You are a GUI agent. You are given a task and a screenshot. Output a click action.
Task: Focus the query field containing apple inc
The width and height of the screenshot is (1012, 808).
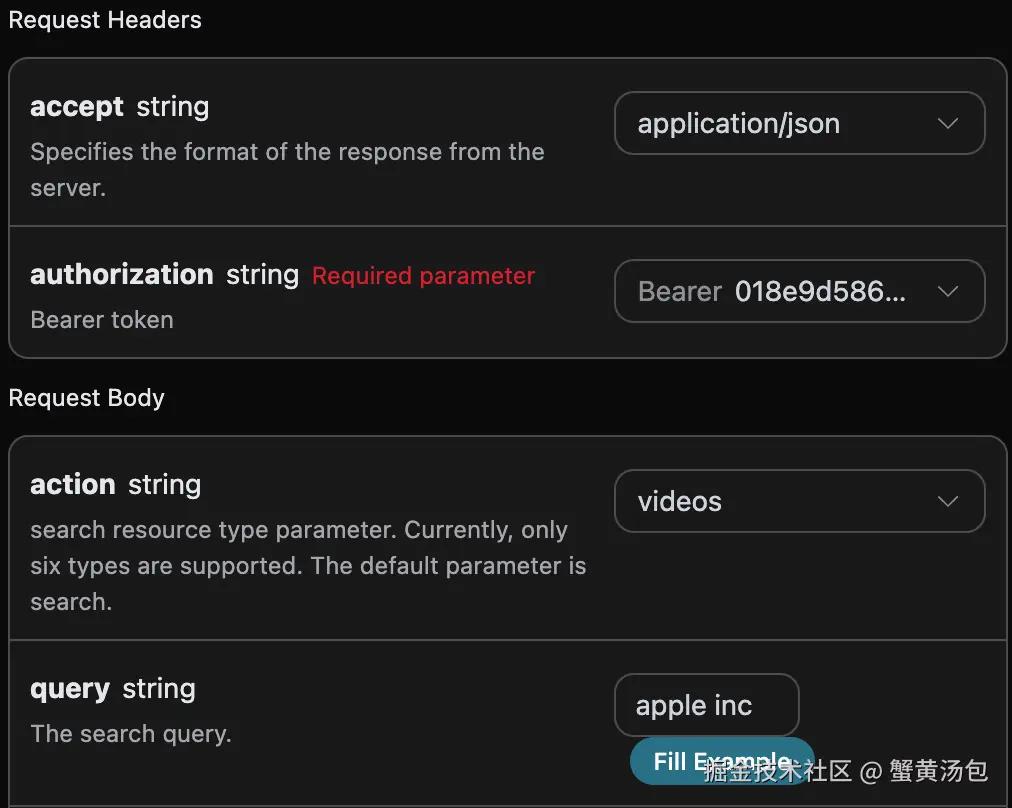tap(706, 706)
